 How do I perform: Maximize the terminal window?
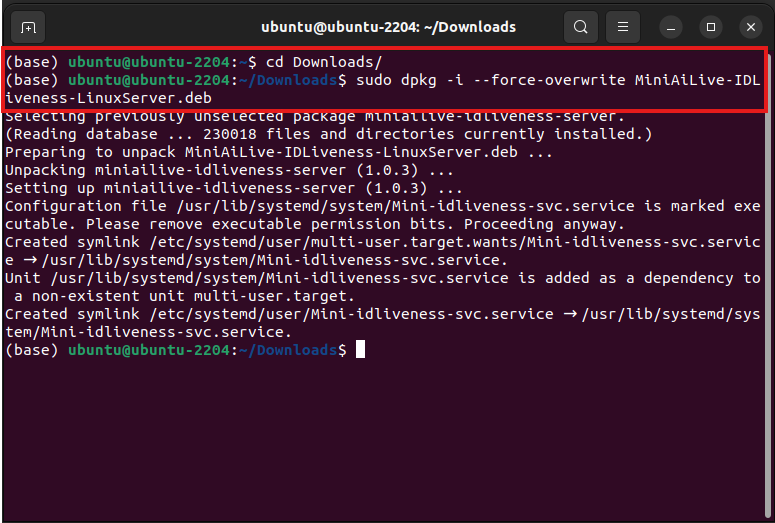point(711,26)
